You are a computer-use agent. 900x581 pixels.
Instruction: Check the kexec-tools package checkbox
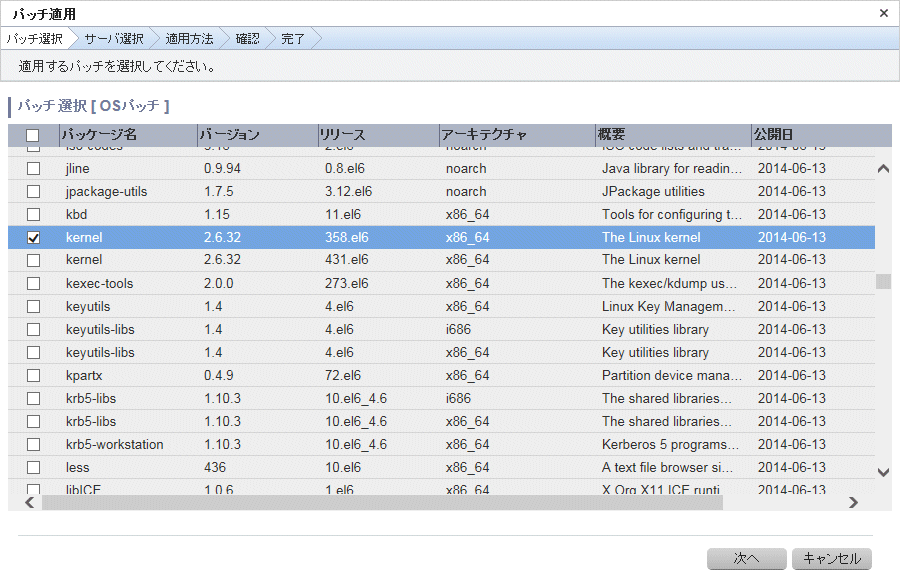click(33, 284)
